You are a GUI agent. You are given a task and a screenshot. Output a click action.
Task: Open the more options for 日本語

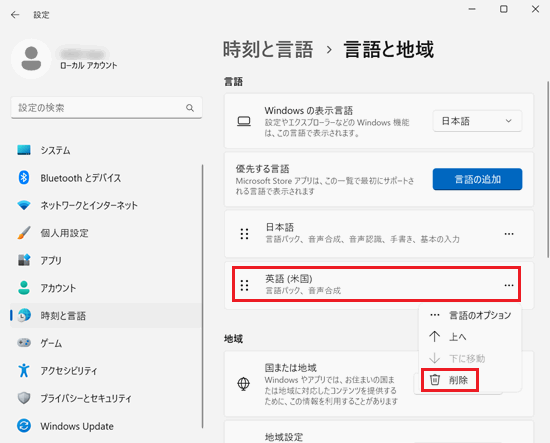[509, 234]
